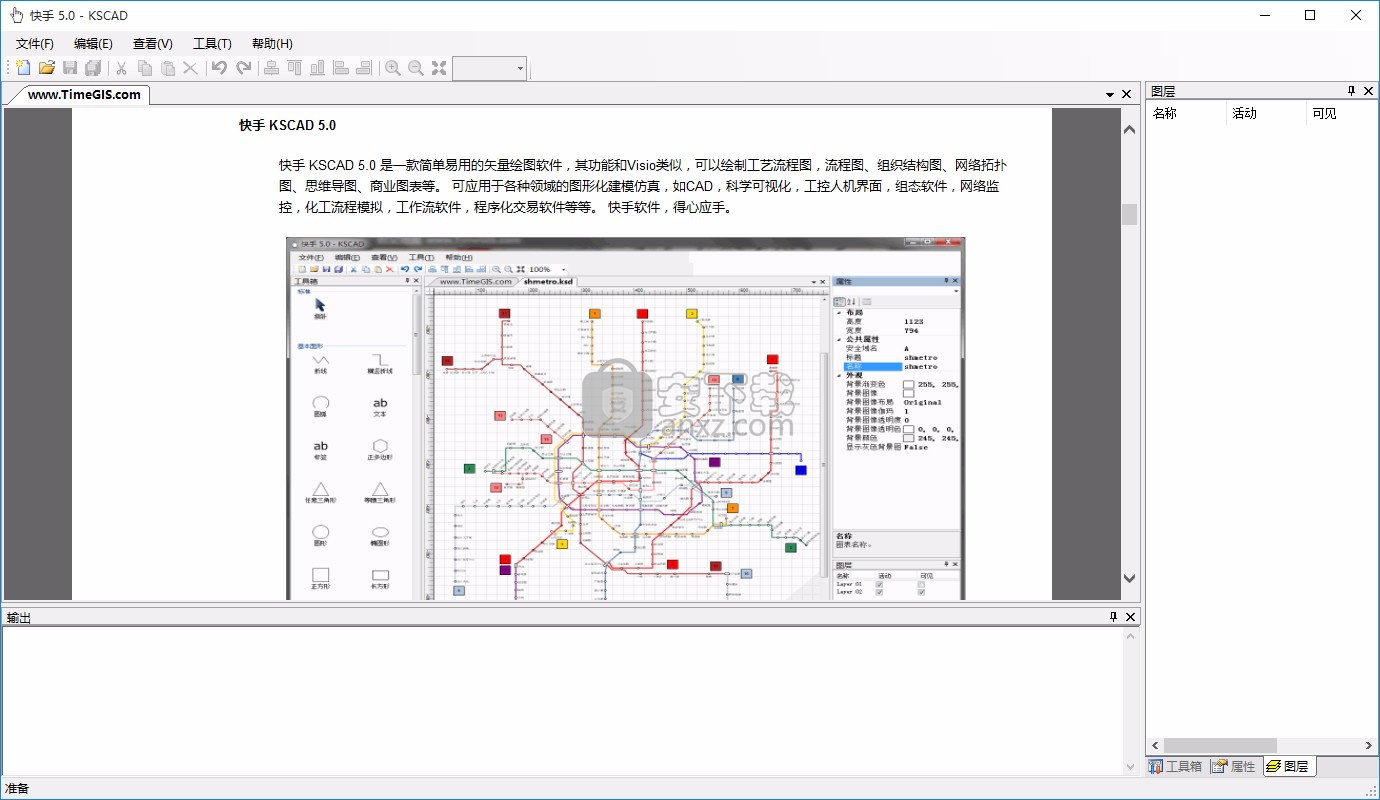Click layers panel scroll right arrow
Viewport: 1380px width, 800px height.
point(1369,746)
